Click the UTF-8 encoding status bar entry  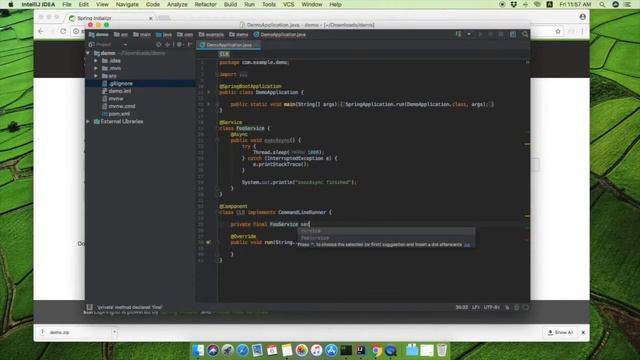pyautogui.click(x=492, y=307)
